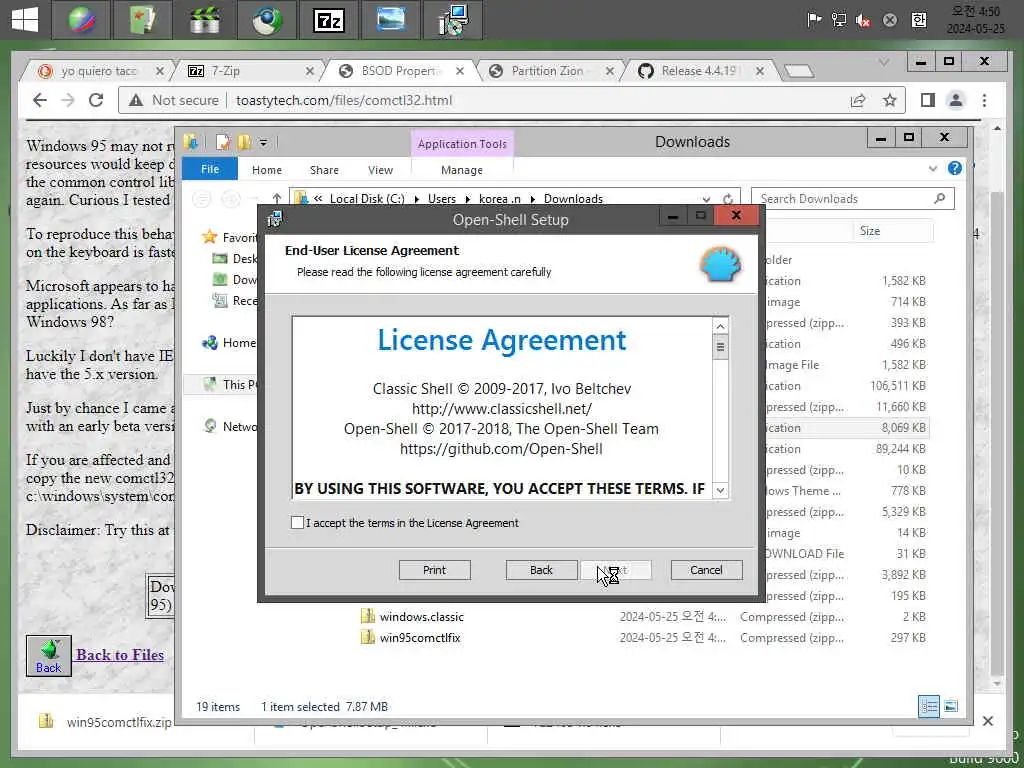Viewport: 1024px width, 768px height.
Task: Expand the Explorer ribbon chevron
Action: point(933,168)
